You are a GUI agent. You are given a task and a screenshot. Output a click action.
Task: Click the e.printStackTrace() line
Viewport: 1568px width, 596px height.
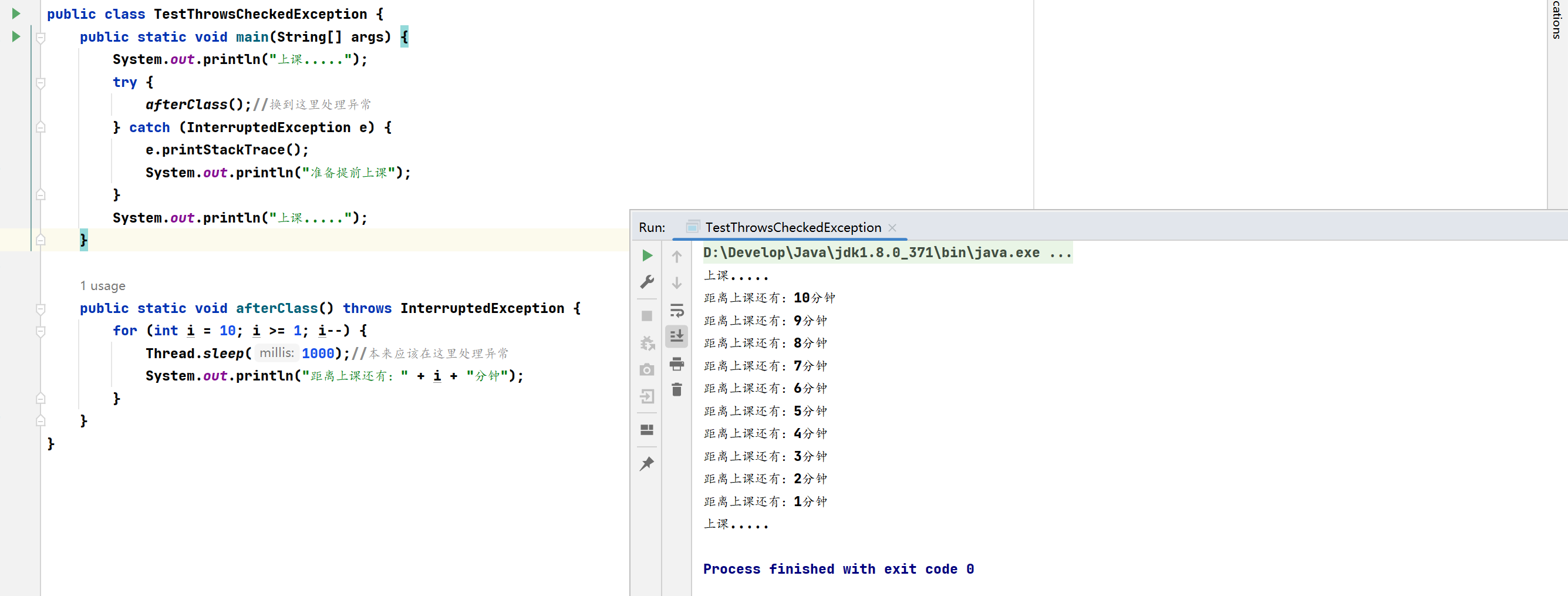(x=227, y=150)
